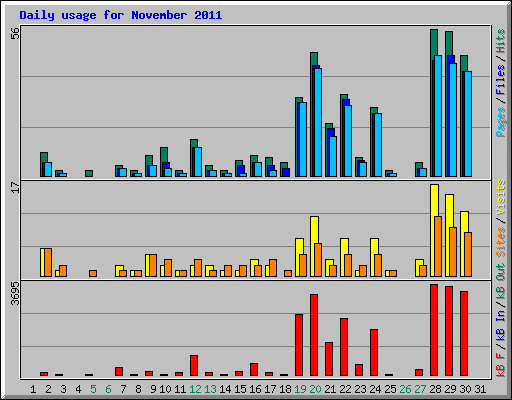Screen dimensions: 512x400
Task: Click the red 'kB F' legend label
Action: (x=500, y=365)
